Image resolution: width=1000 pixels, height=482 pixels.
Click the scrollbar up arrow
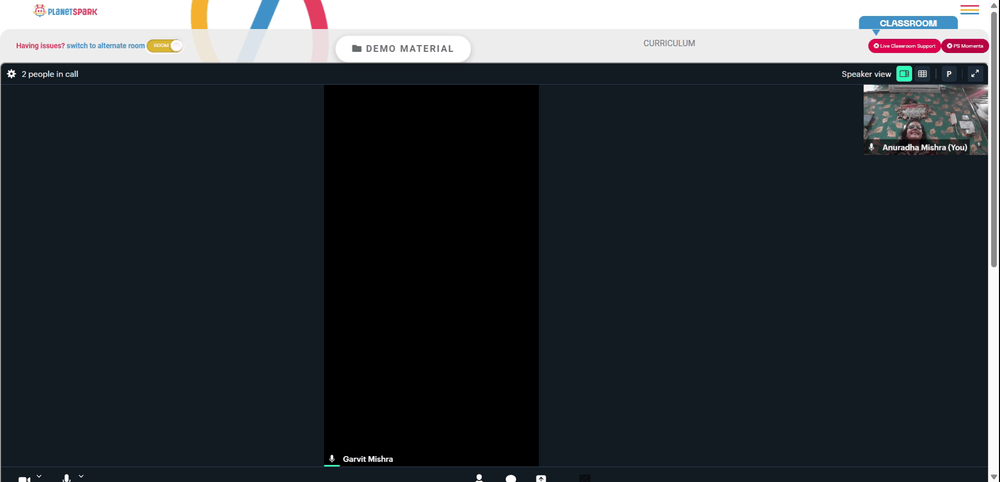[x=995, y=4]
